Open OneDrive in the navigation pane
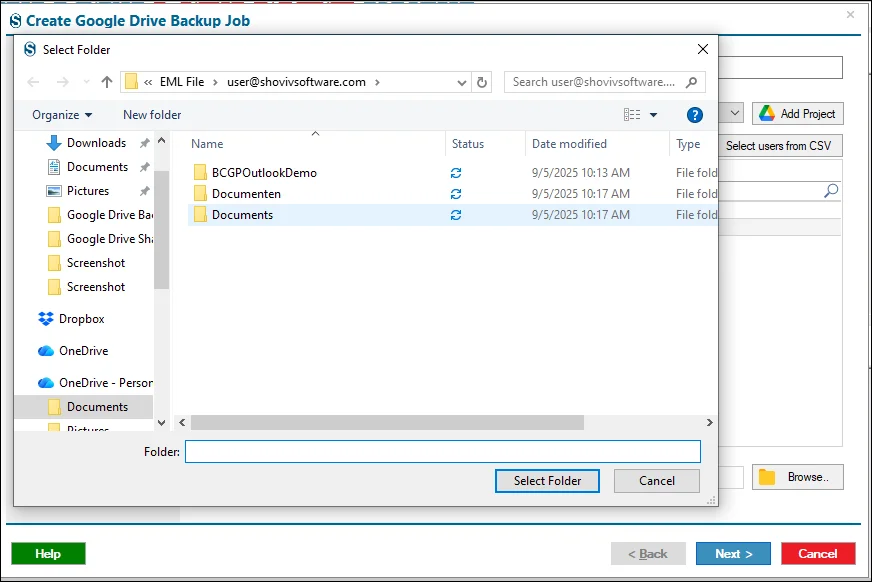 click(x=83, y=351)
